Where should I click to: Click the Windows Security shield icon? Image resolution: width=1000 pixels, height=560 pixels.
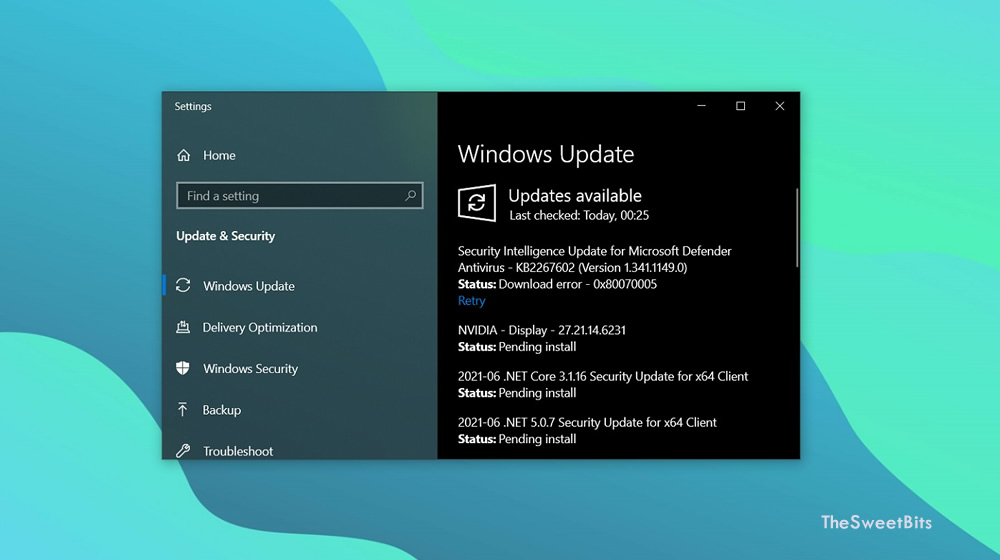(x=183, y=368)
